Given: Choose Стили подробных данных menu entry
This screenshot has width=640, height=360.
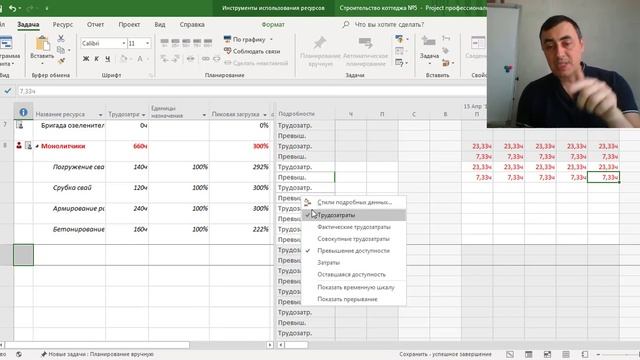Looking at the screenshot, I should coord(354,202).
